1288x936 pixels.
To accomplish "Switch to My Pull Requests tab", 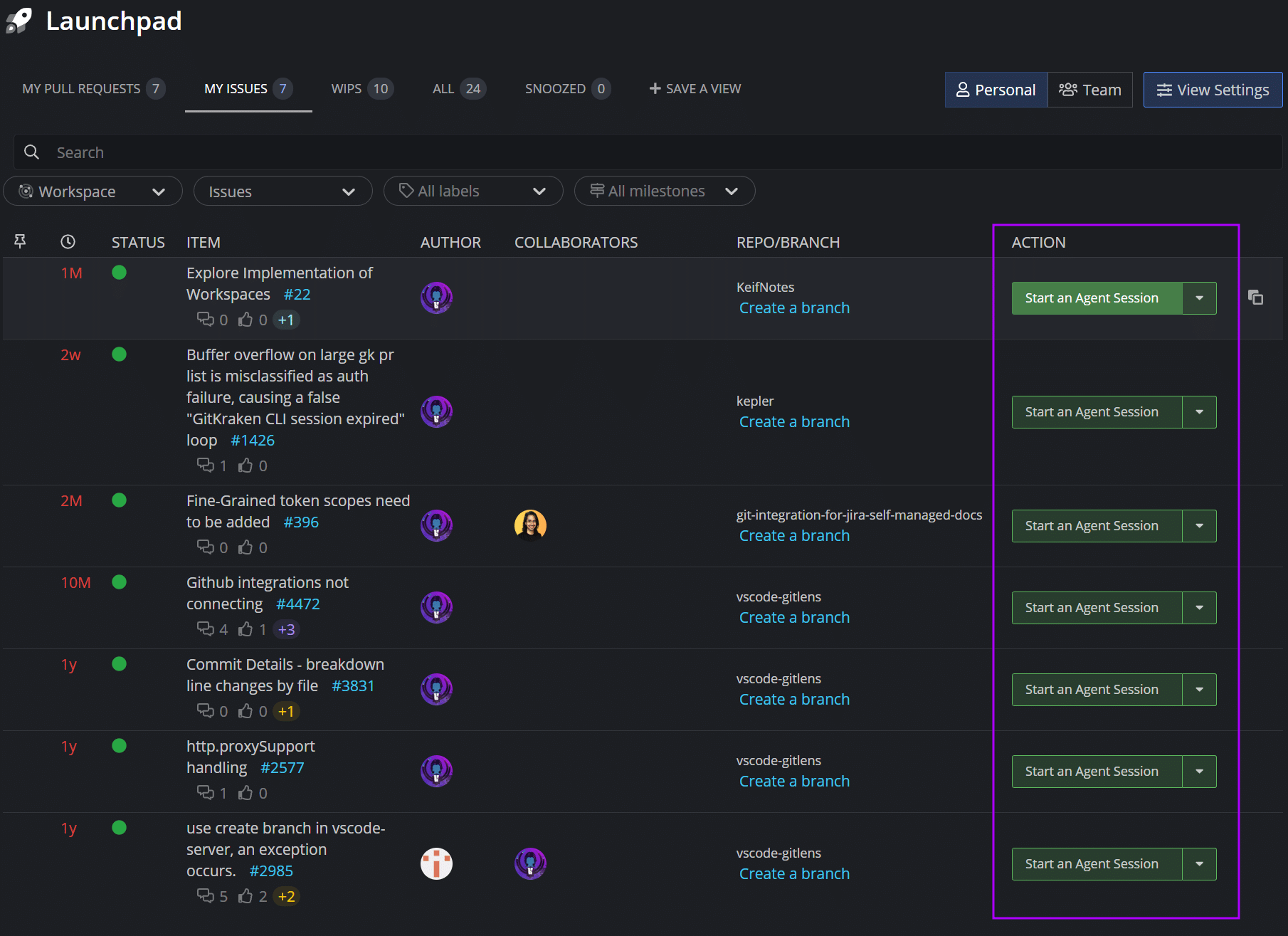I will 93,89.
